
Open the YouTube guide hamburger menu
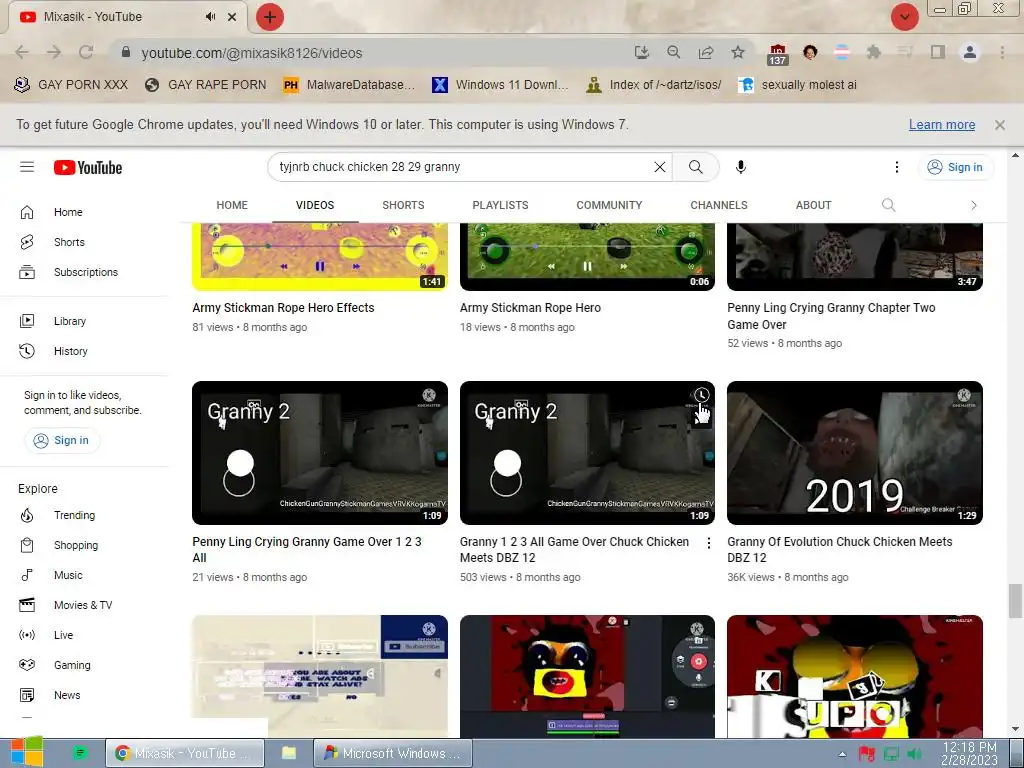click(27, 167)
